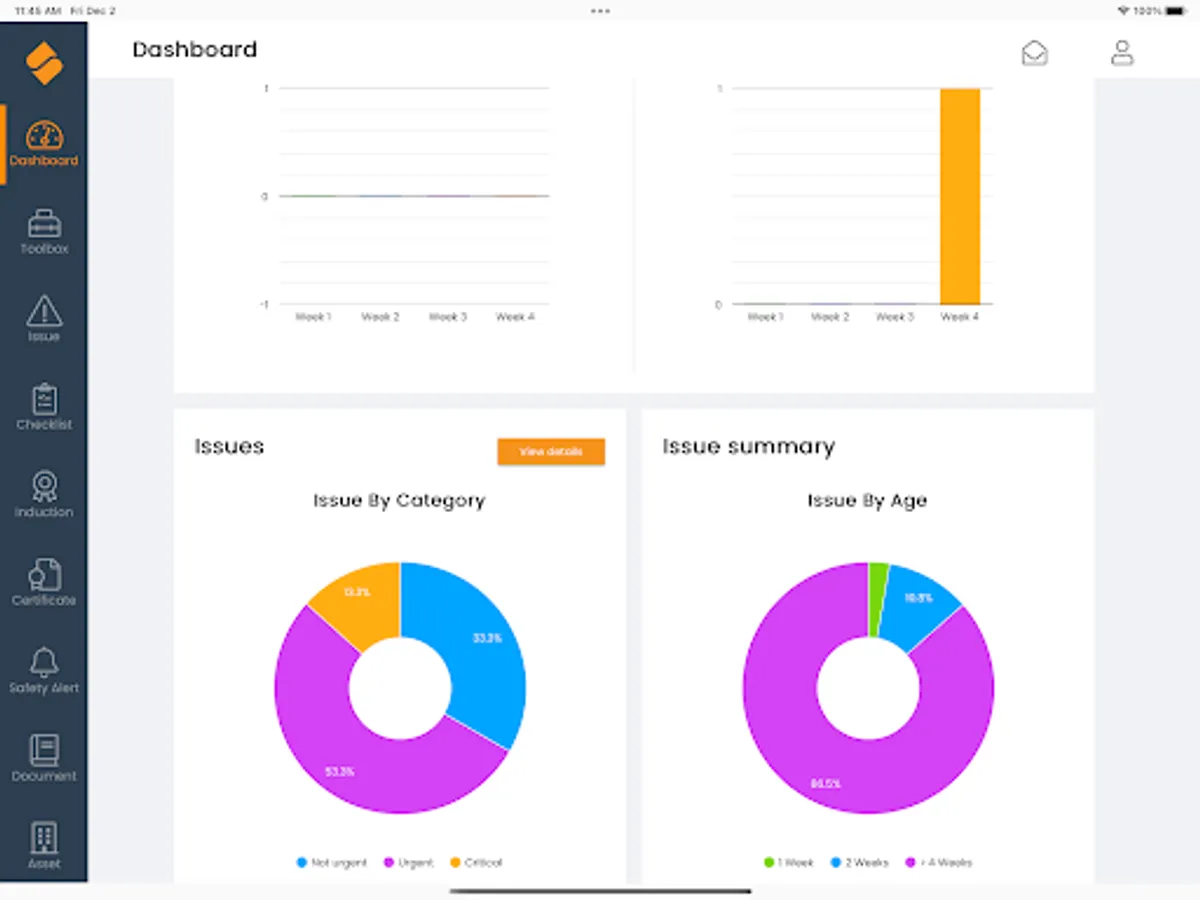This screenshot has height=900, width=1200.
Task: Open the user profile icon
Action: pos(1122,52)
